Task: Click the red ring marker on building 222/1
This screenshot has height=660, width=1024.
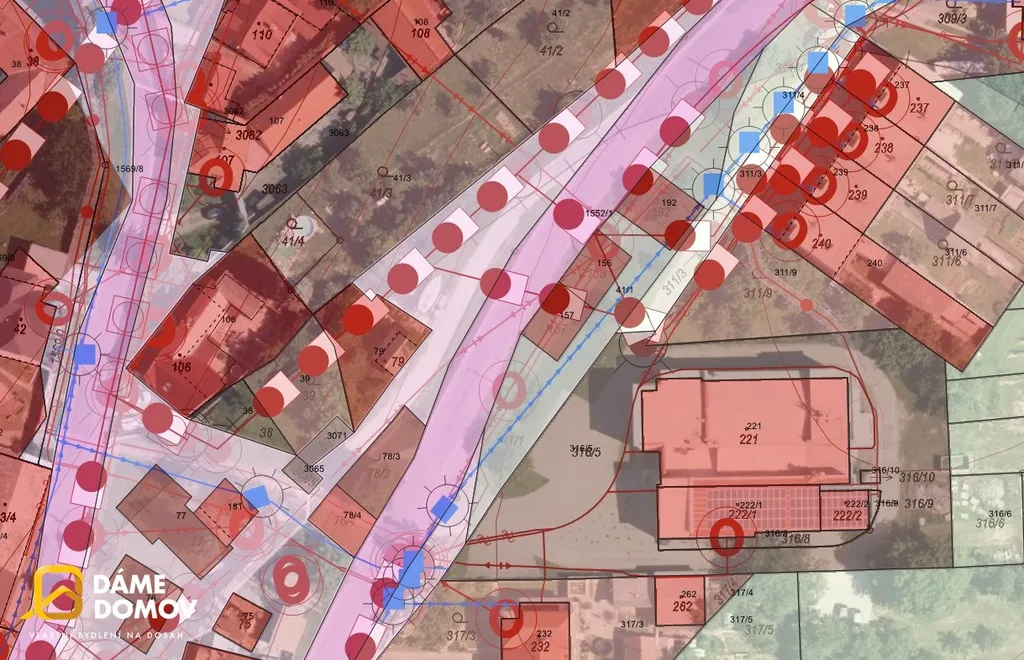Action: click(725, 538)
